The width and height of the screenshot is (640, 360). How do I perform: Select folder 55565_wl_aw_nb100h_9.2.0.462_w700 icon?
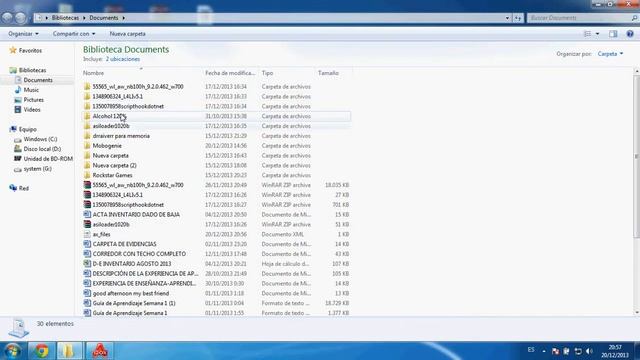click(x=87, y=87)
